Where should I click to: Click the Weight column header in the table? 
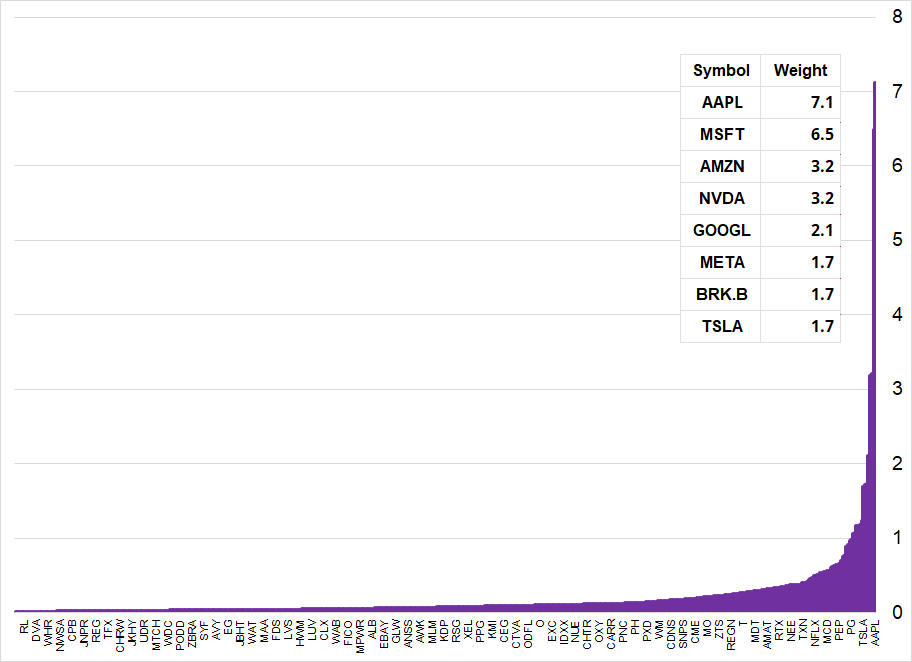[x=800, y=70]
